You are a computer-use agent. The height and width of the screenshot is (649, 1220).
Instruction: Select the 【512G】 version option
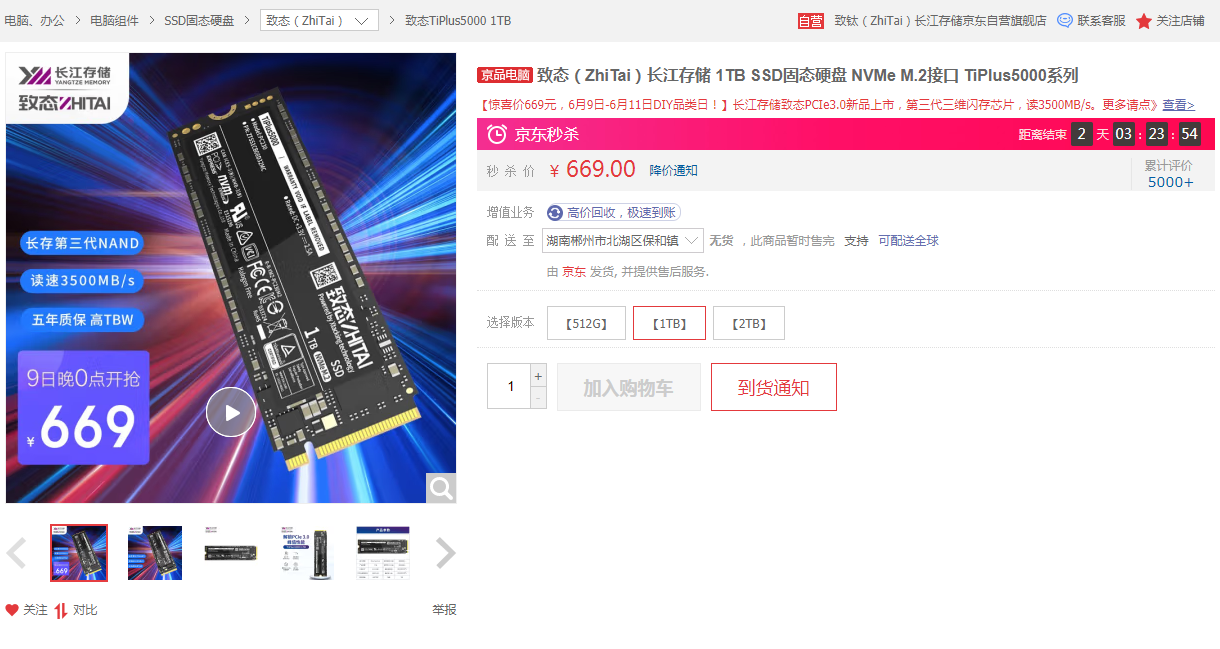coord(586,323)
